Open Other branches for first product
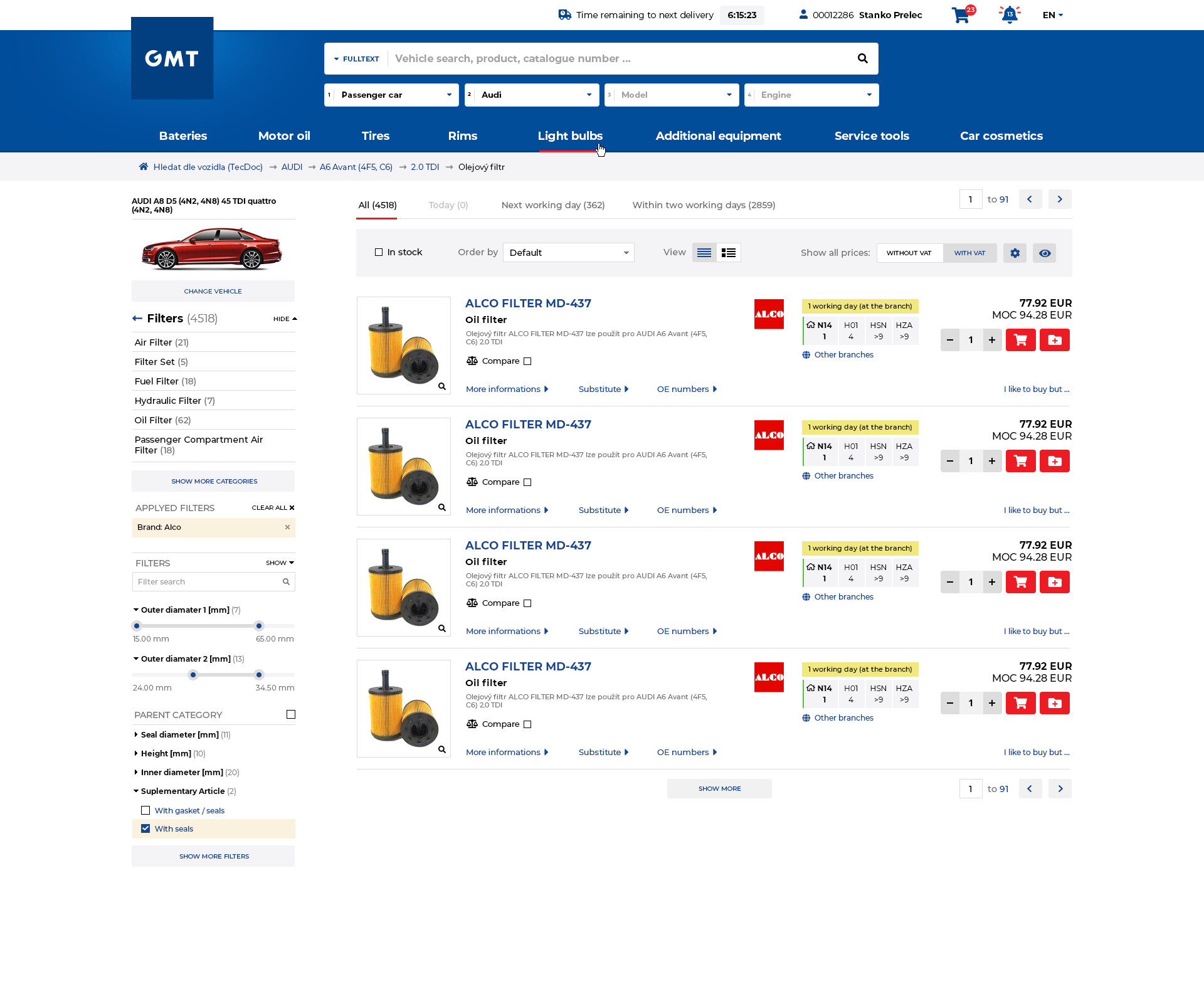 (x=838, y=355)
